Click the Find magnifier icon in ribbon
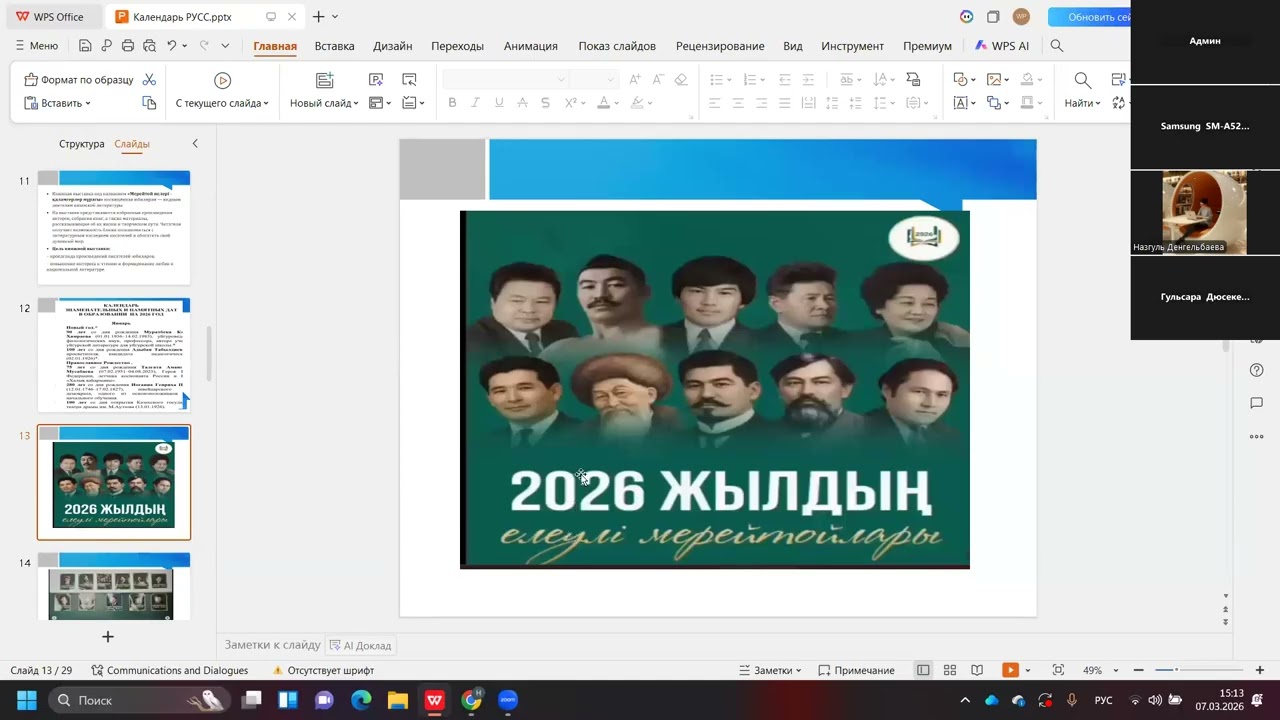Image resolution: width=1280 pixels, height=720 pixels. point(1082,80)
